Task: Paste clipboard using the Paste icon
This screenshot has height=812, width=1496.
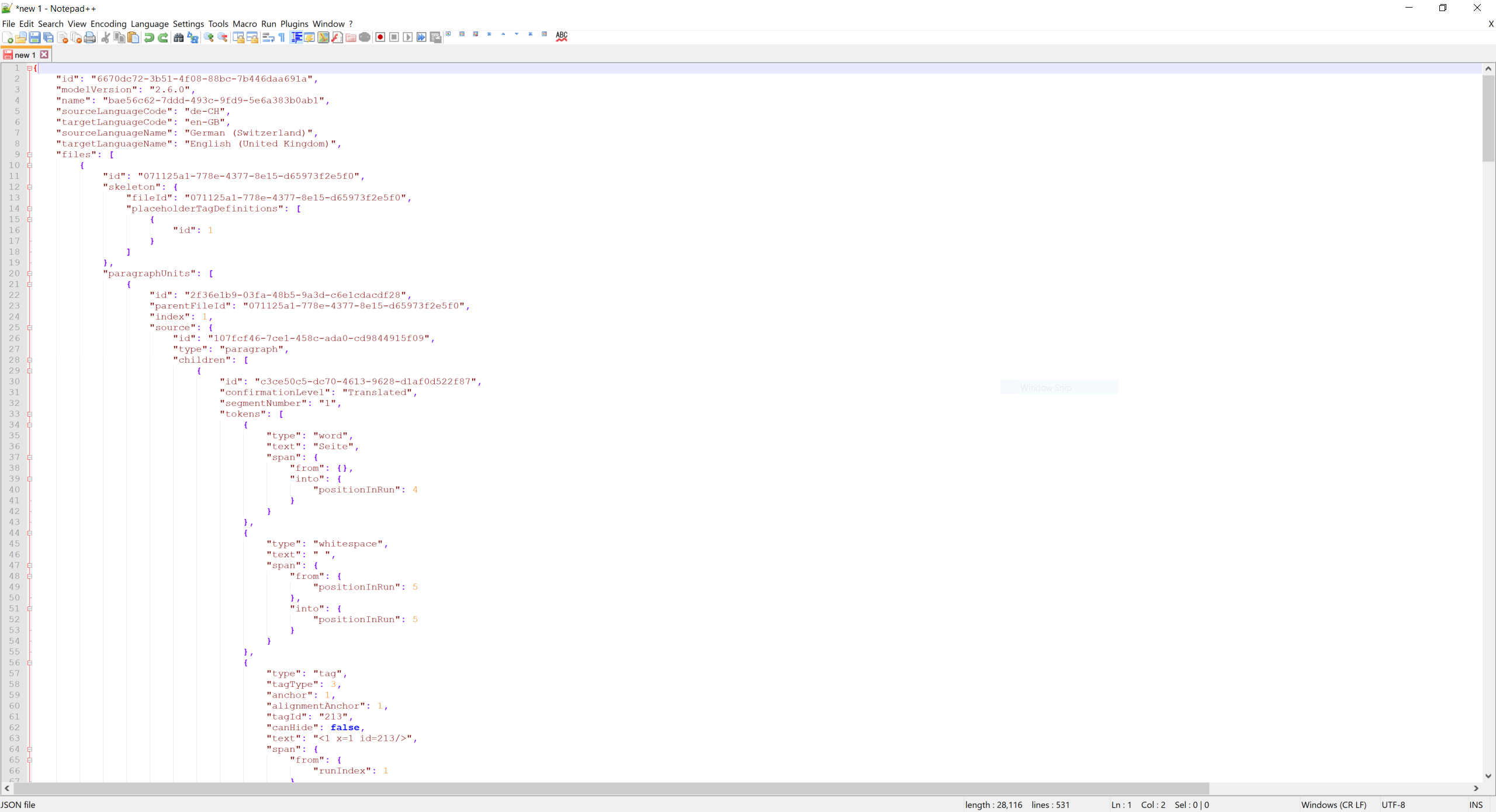Action: click(x=133, y=37)
